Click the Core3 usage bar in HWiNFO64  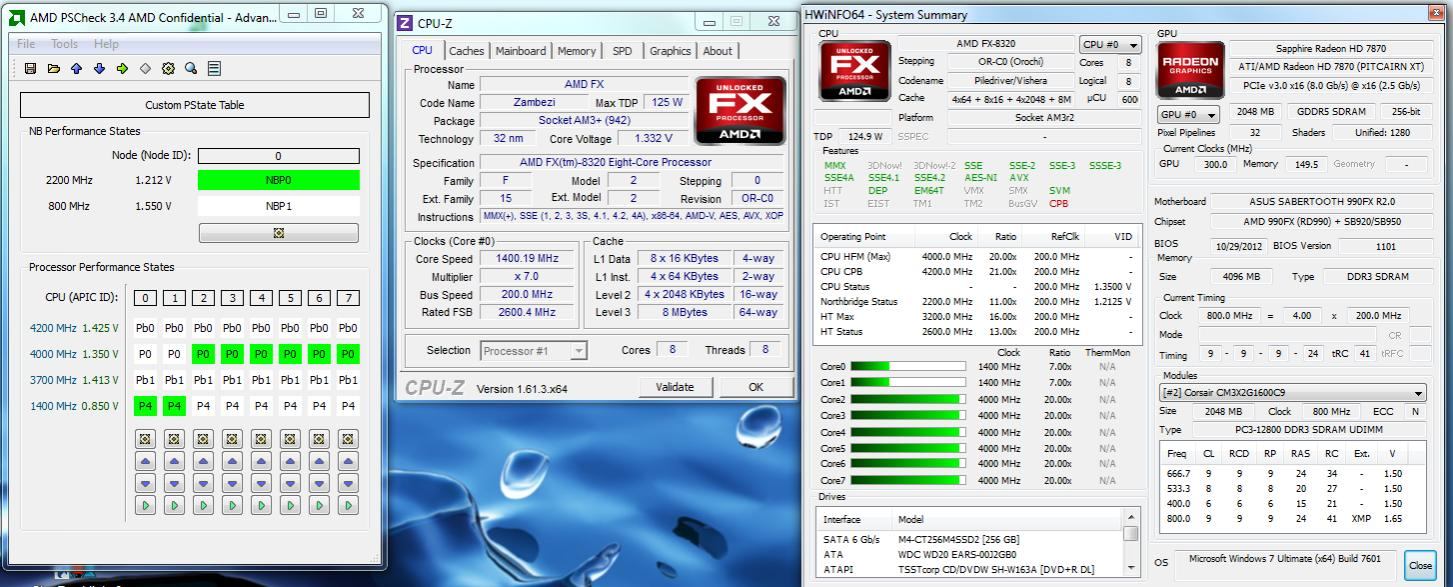908,415
